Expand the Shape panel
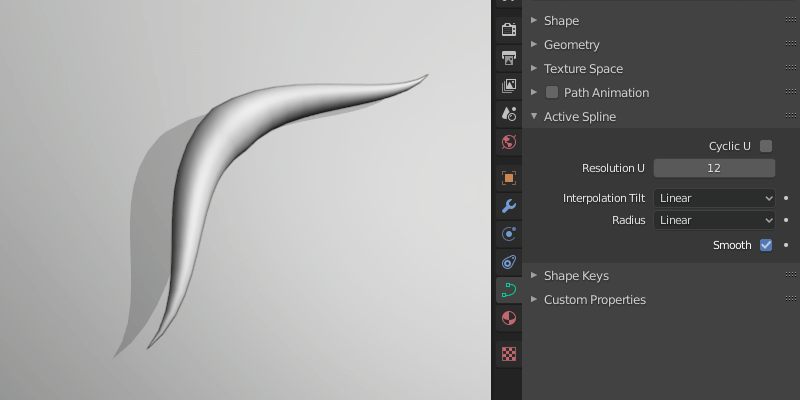Viewport: 800px width, 400px height. (534, 20)
